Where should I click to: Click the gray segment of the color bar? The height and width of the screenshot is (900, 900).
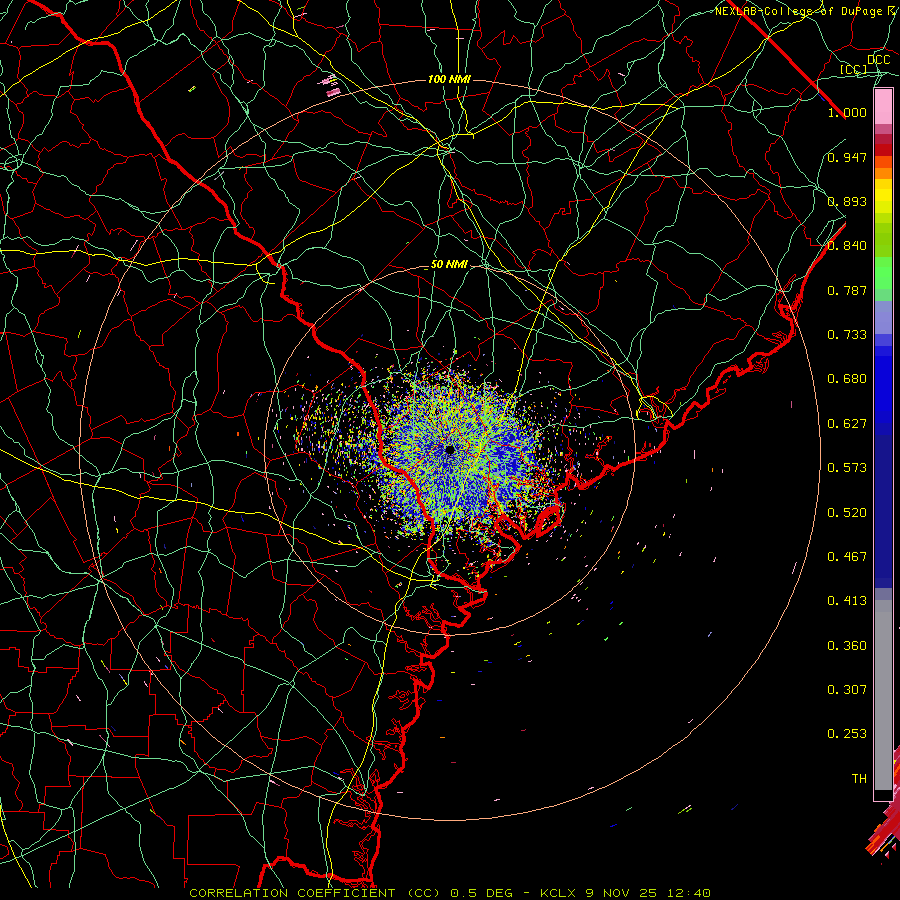pyautogui.click(x=883, y=695)
